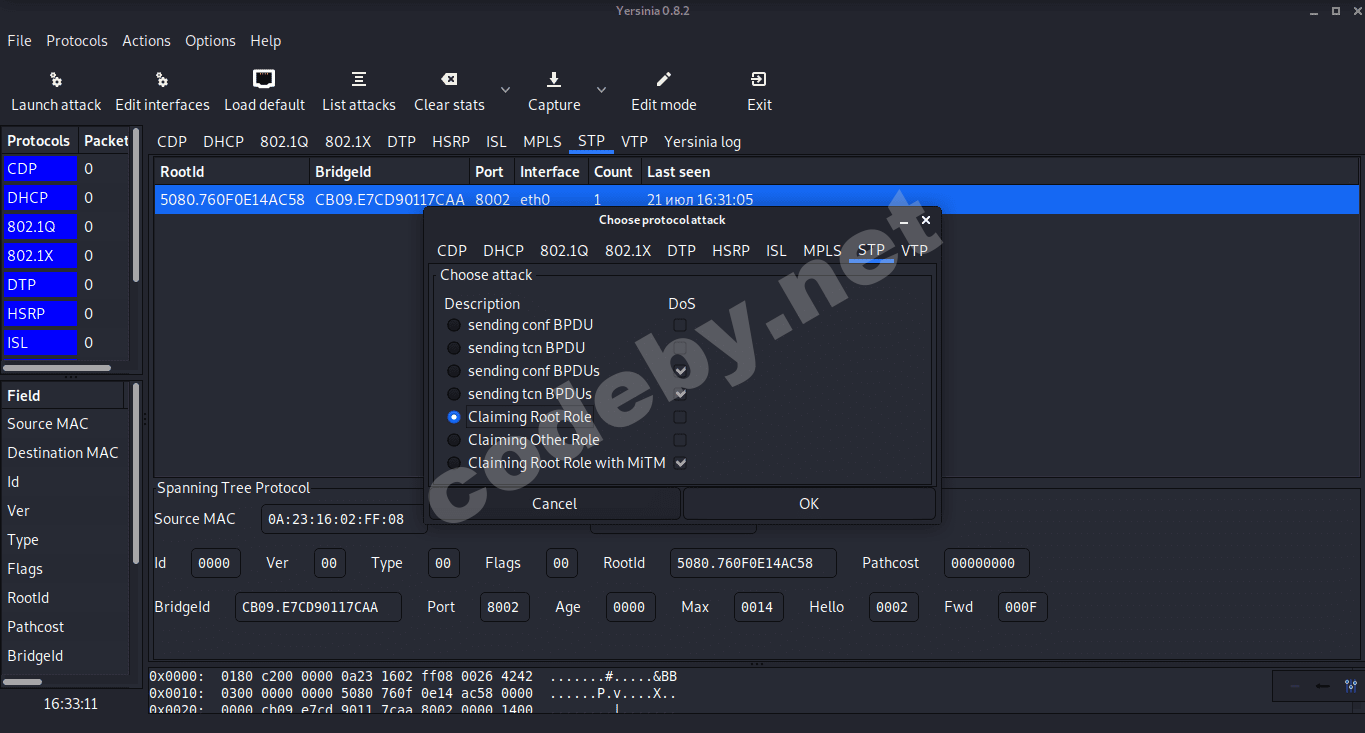Switch to the DHCP tab in the dialog
This screenshot has height=733, width=1365.
pyautogui.click(x=503, y=251)
